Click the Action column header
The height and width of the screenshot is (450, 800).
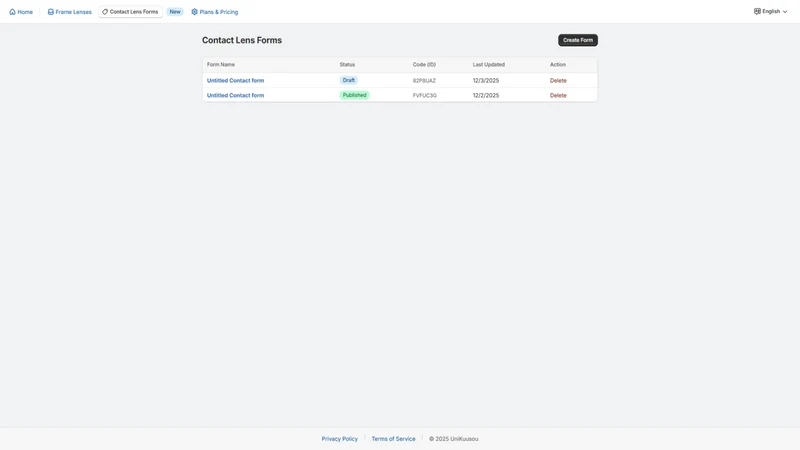click(x=558, y=65)
